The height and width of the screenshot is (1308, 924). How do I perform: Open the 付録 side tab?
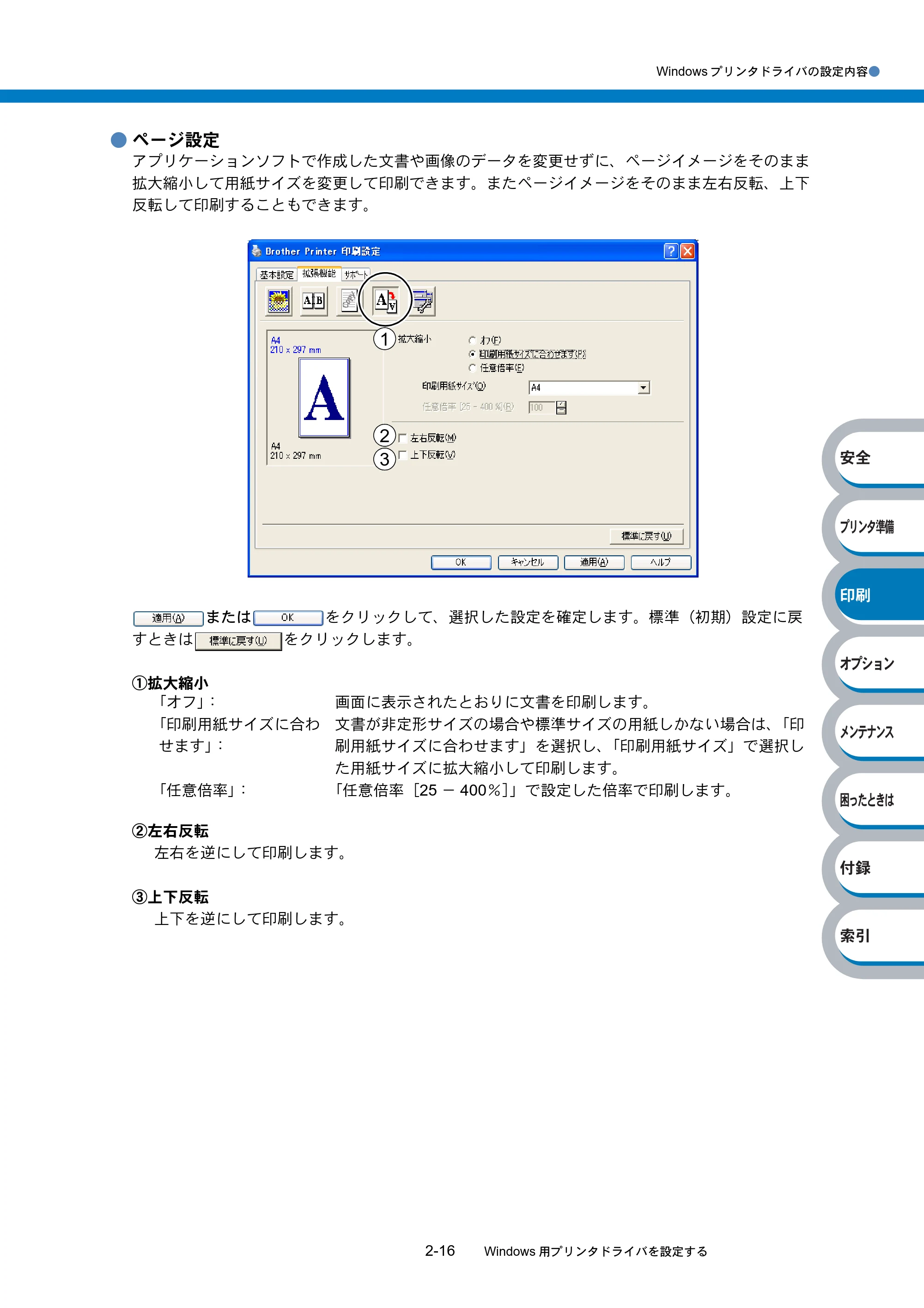879,868
